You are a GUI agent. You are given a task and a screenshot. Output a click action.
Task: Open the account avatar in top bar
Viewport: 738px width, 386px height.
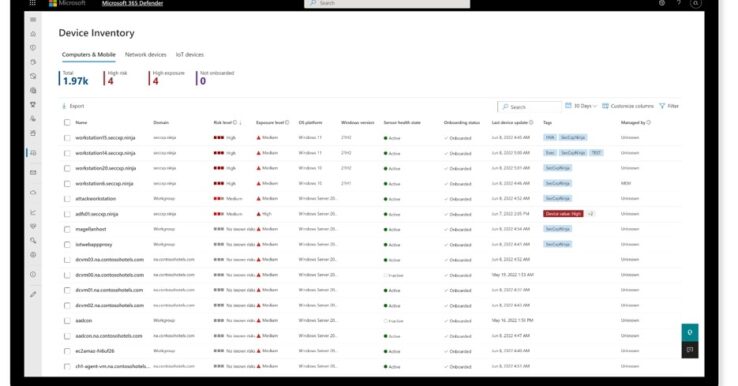696,3
